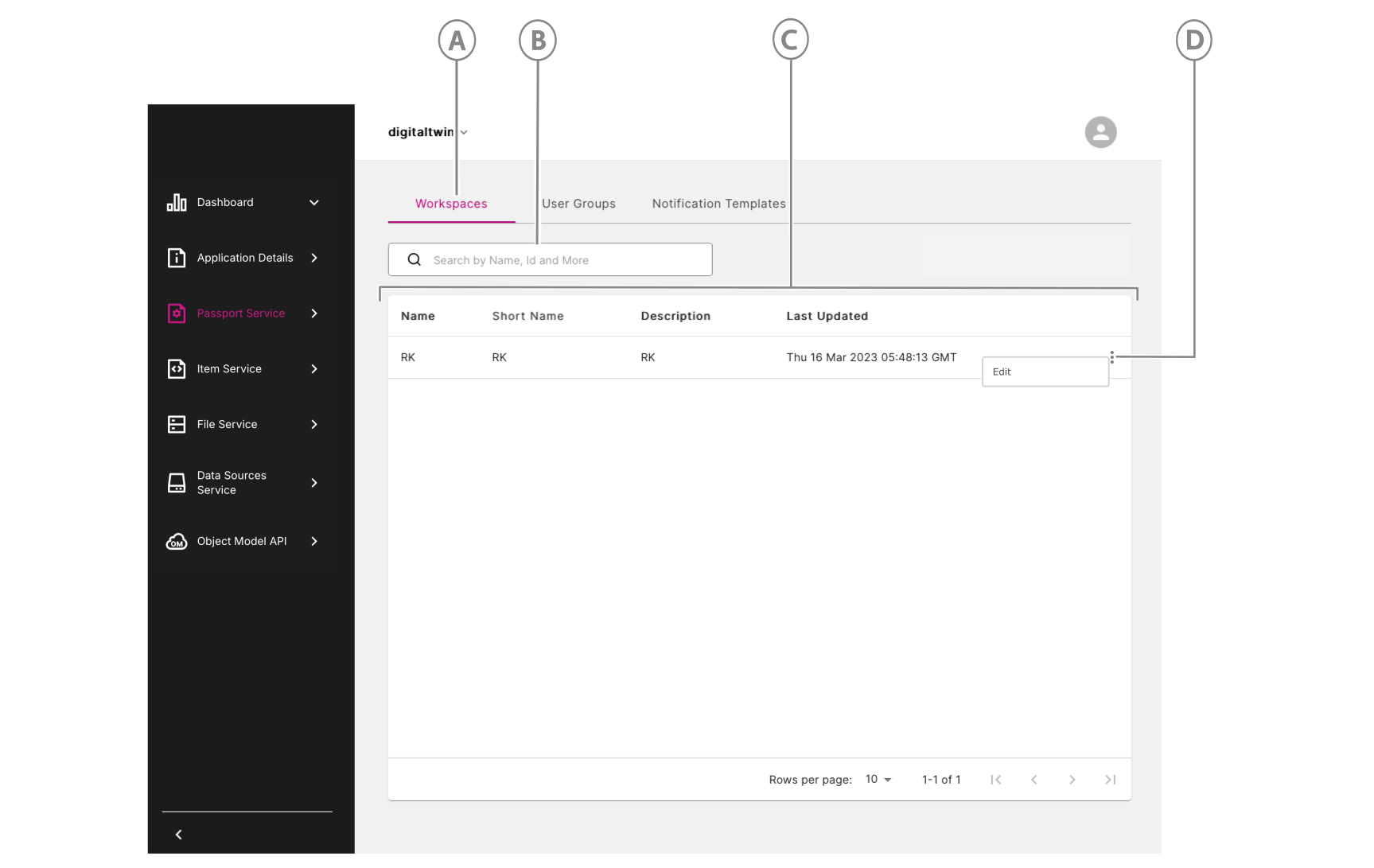Expand the Item Service submenu arrow

pyautogui.click(x=314, y=369)
